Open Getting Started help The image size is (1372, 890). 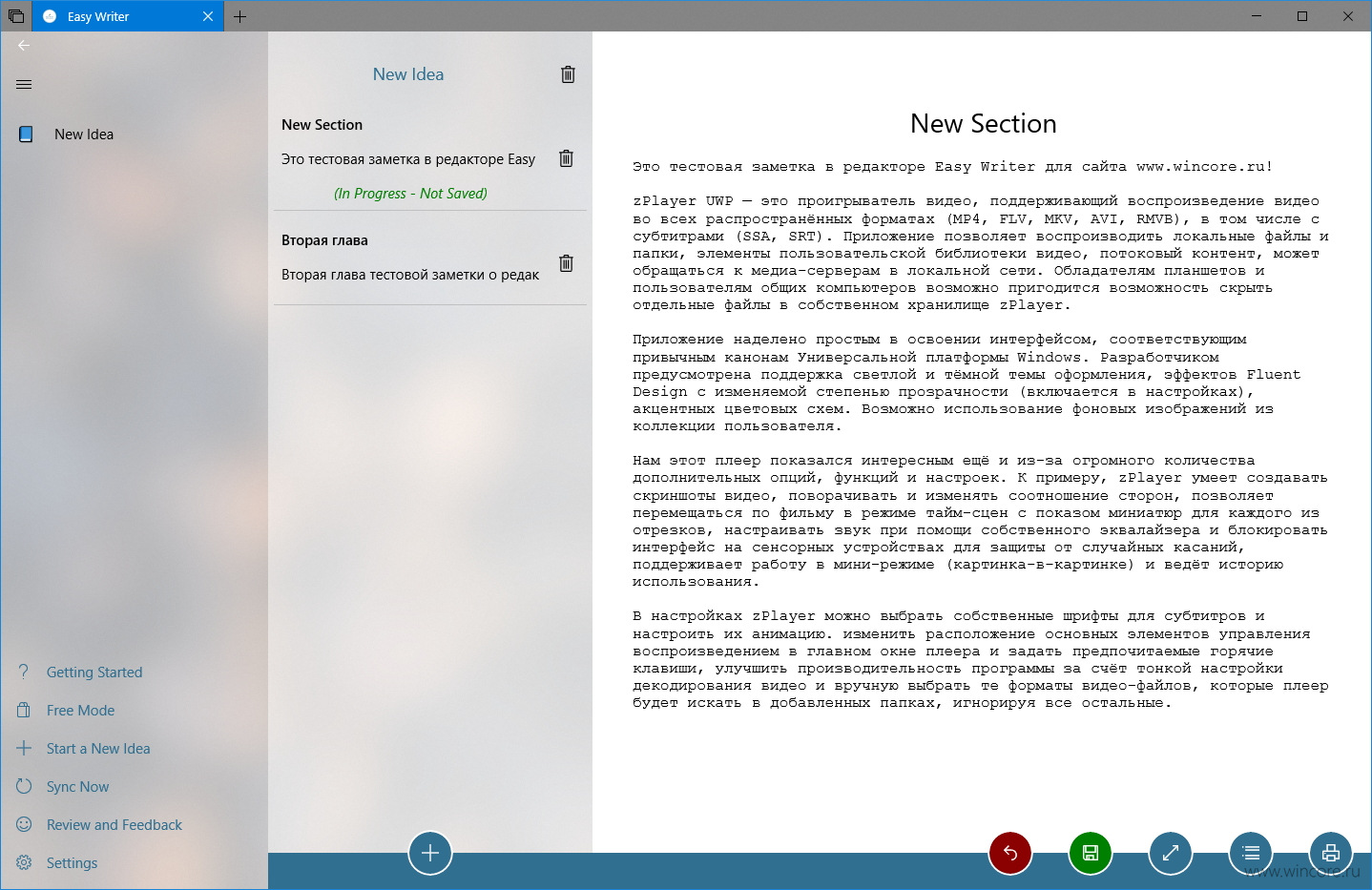pyautogui.click(x=94, y=673)
